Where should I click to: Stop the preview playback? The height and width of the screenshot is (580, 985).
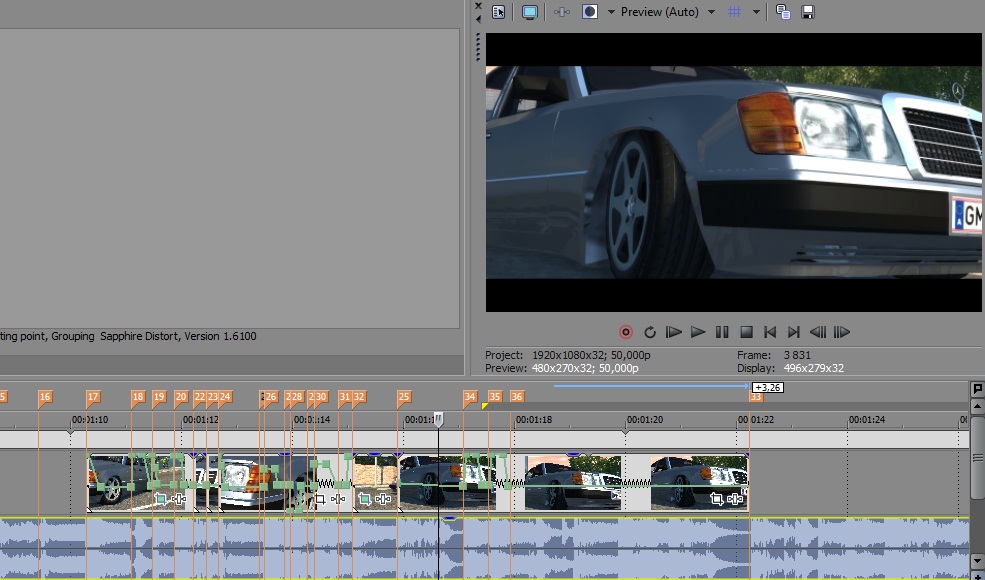click(746, 332)
